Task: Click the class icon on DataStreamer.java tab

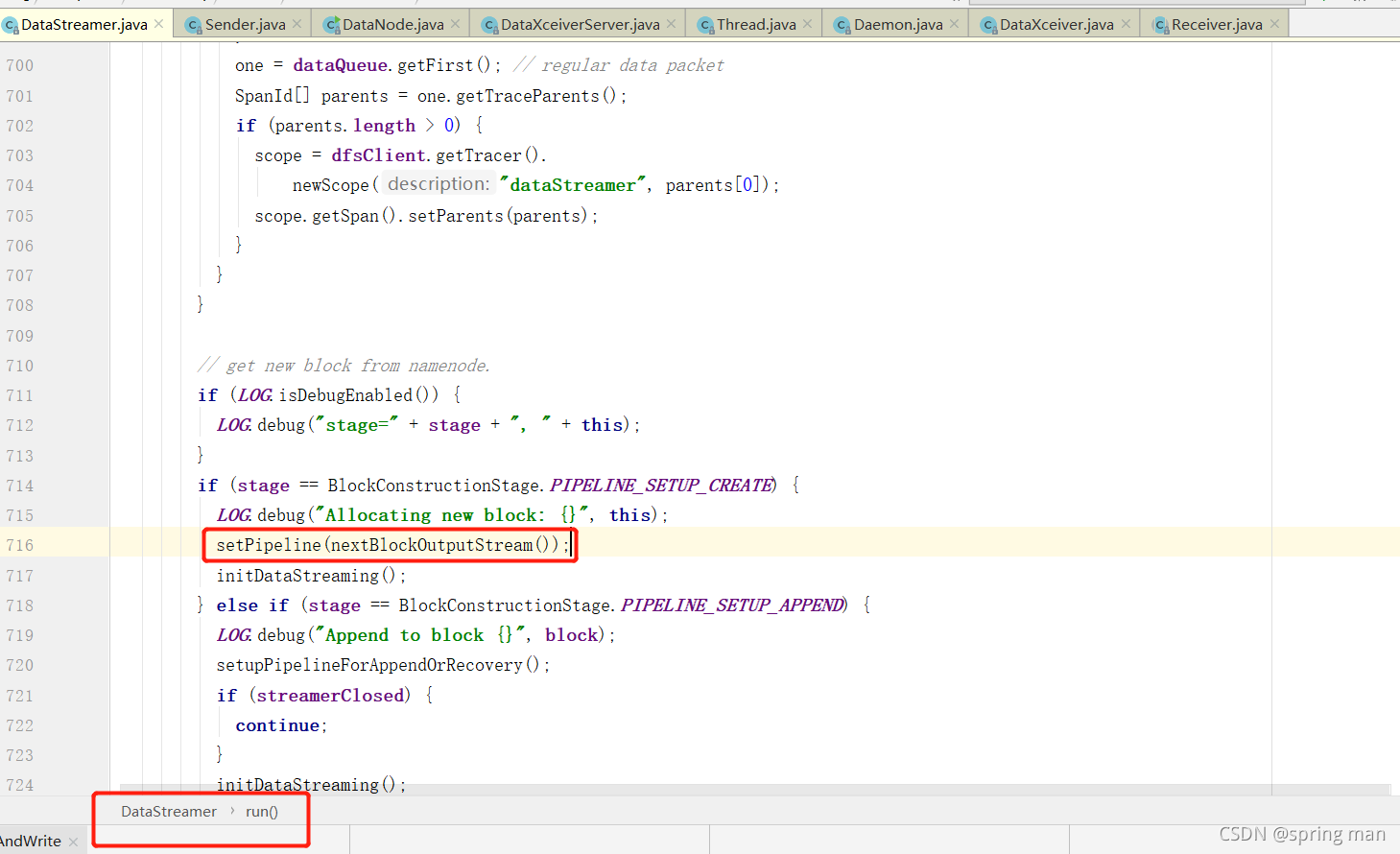Action: [10, 25]
